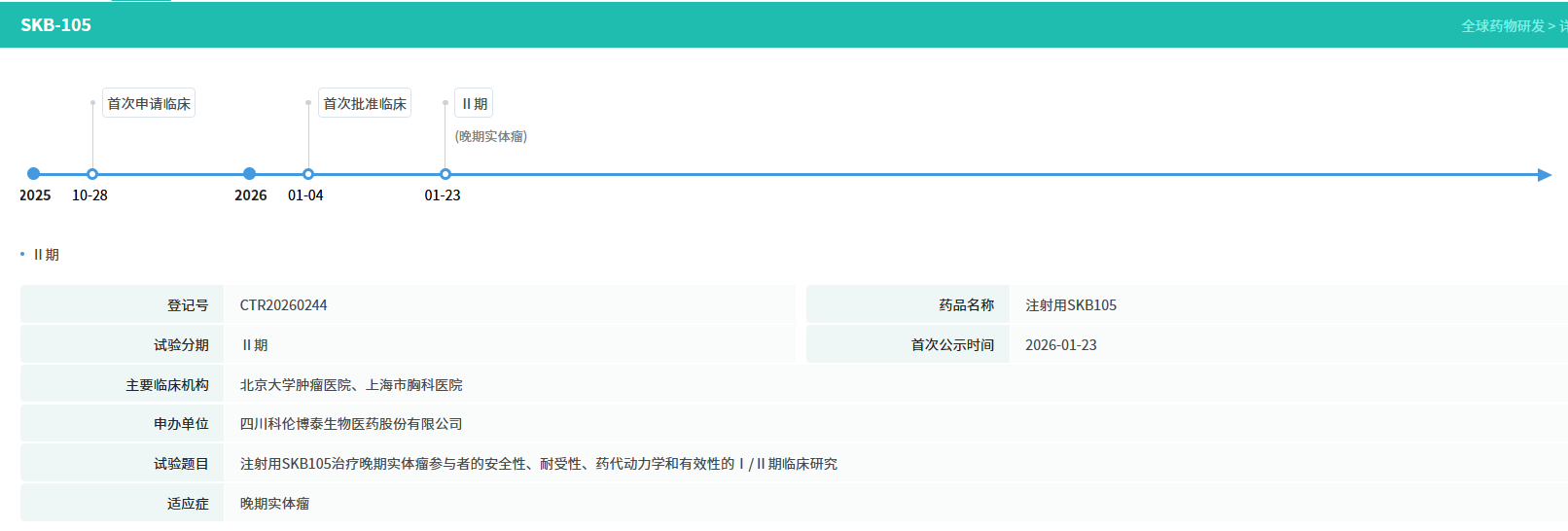The image size is (1568, 531).
Task: Click the 01-23 timeline marker circle
Action: click(445, 174)
